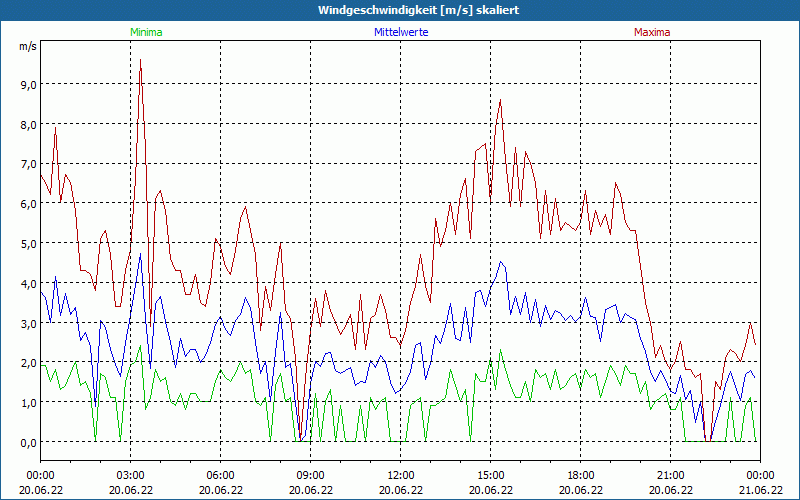Click the blue mean peak after 15:00
The image size is (800, 500).
coord(501,262)
